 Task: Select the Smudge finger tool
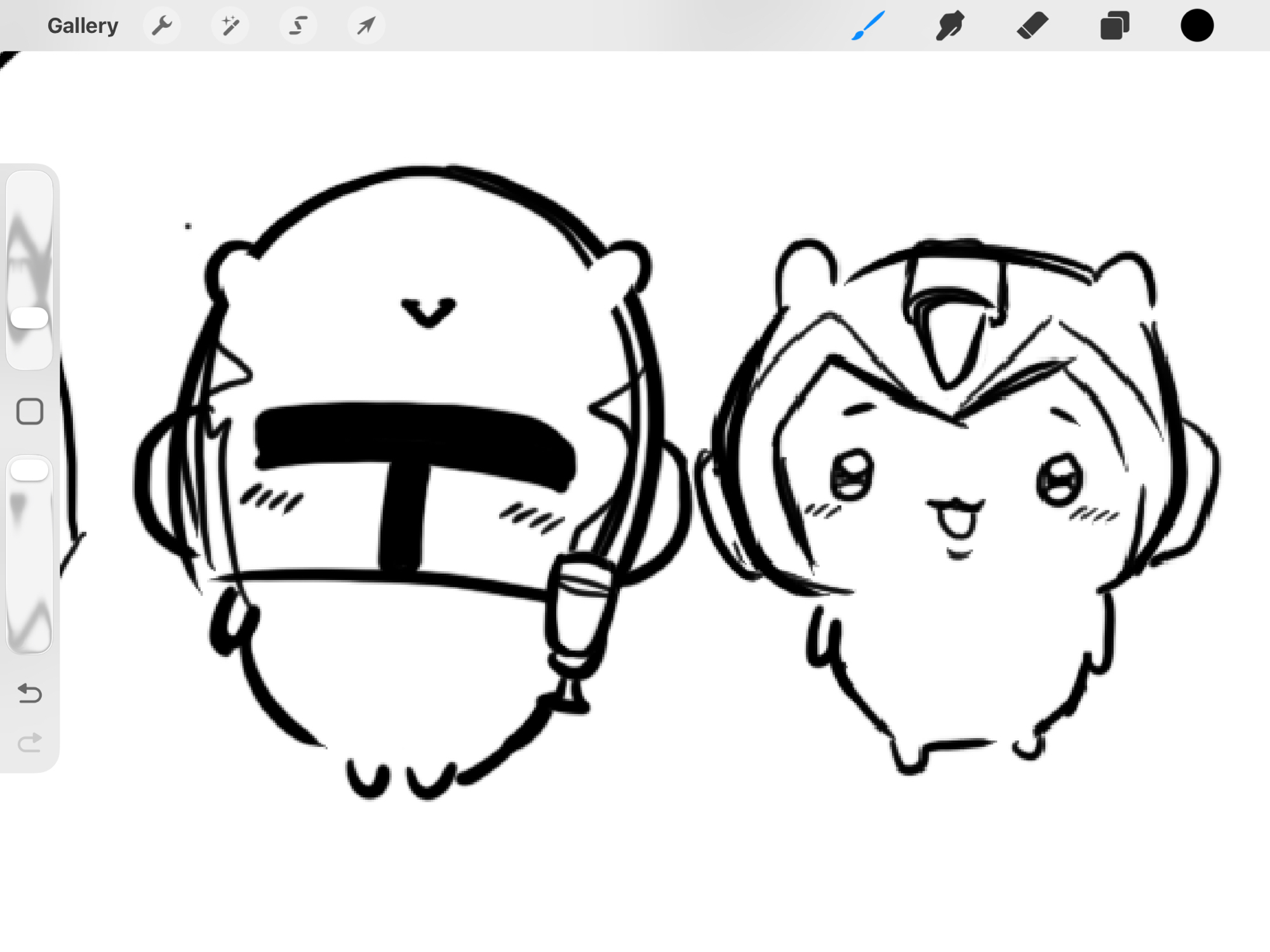point(950,26)
